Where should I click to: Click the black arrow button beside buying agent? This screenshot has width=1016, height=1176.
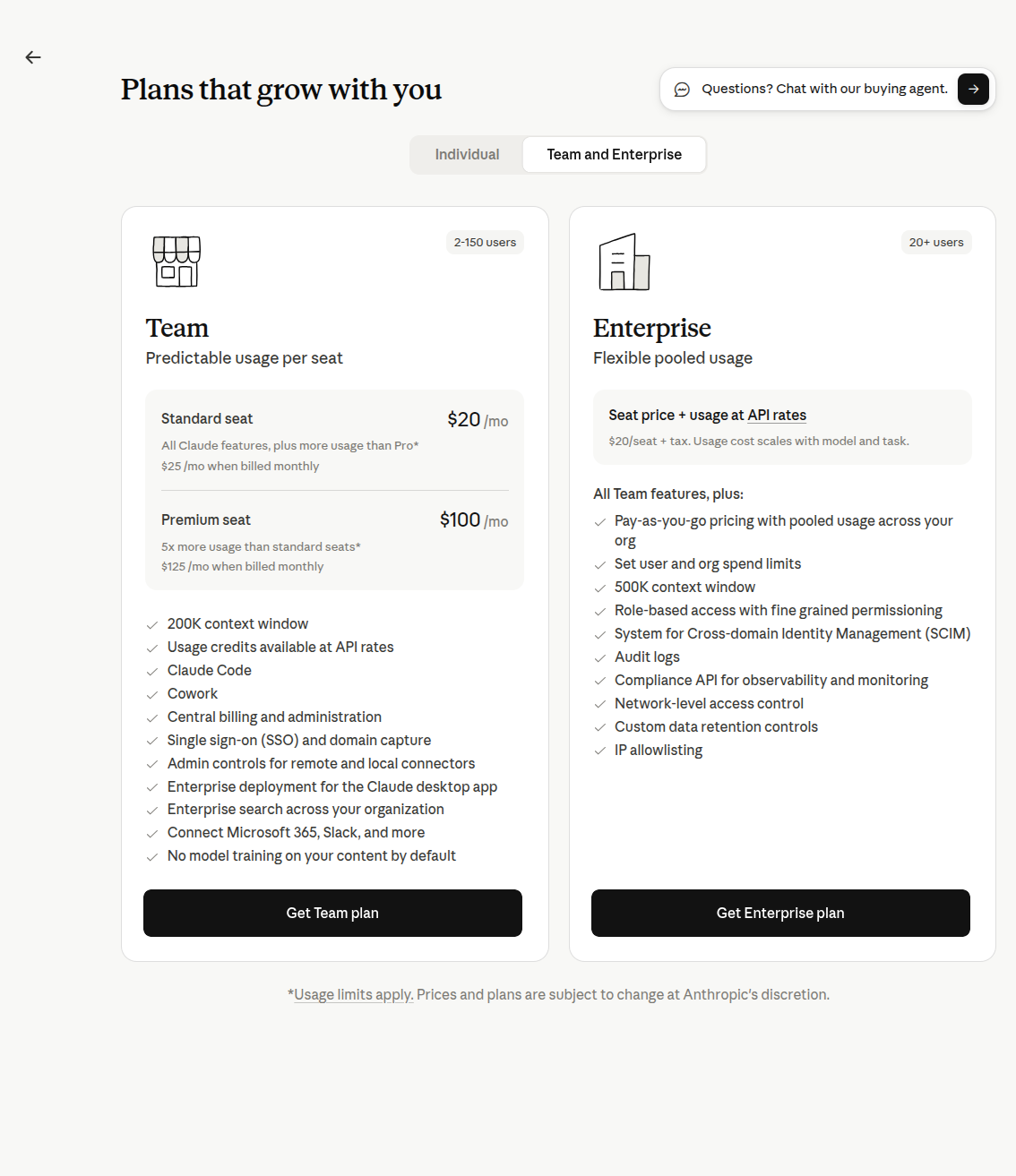tap(973, 89)
